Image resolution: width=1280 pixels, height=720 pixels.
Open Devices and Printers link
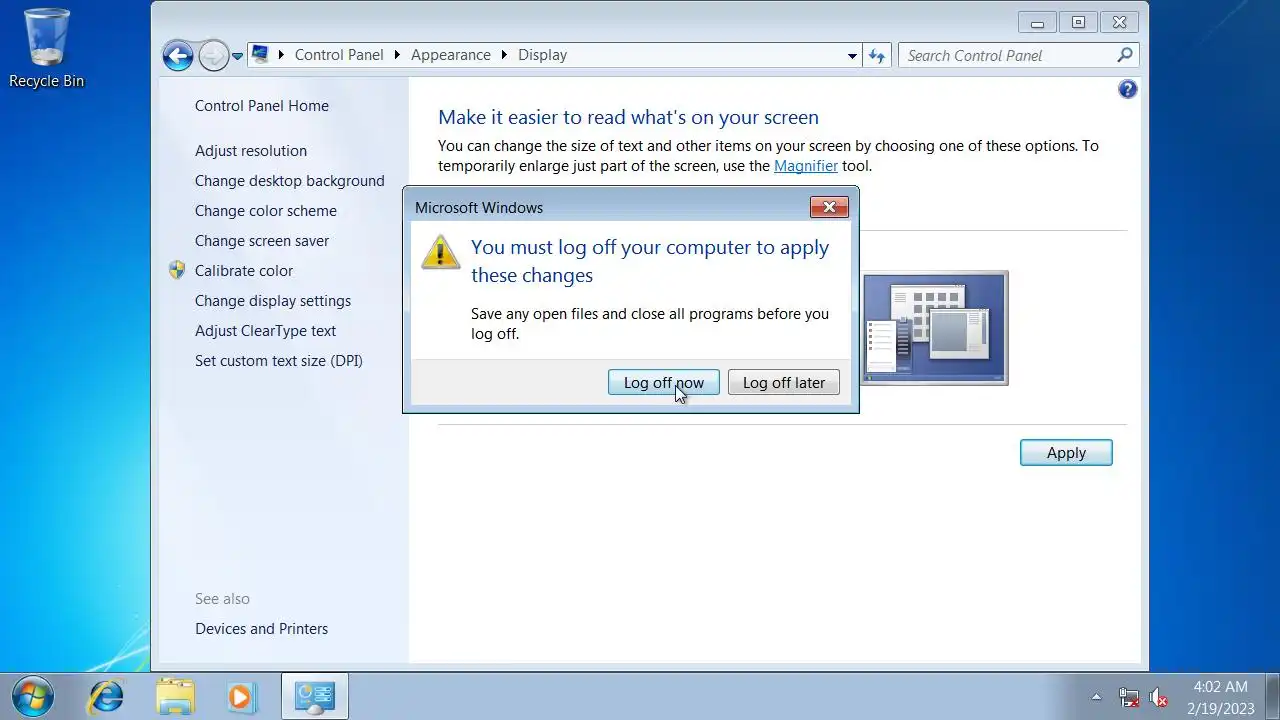262,629
